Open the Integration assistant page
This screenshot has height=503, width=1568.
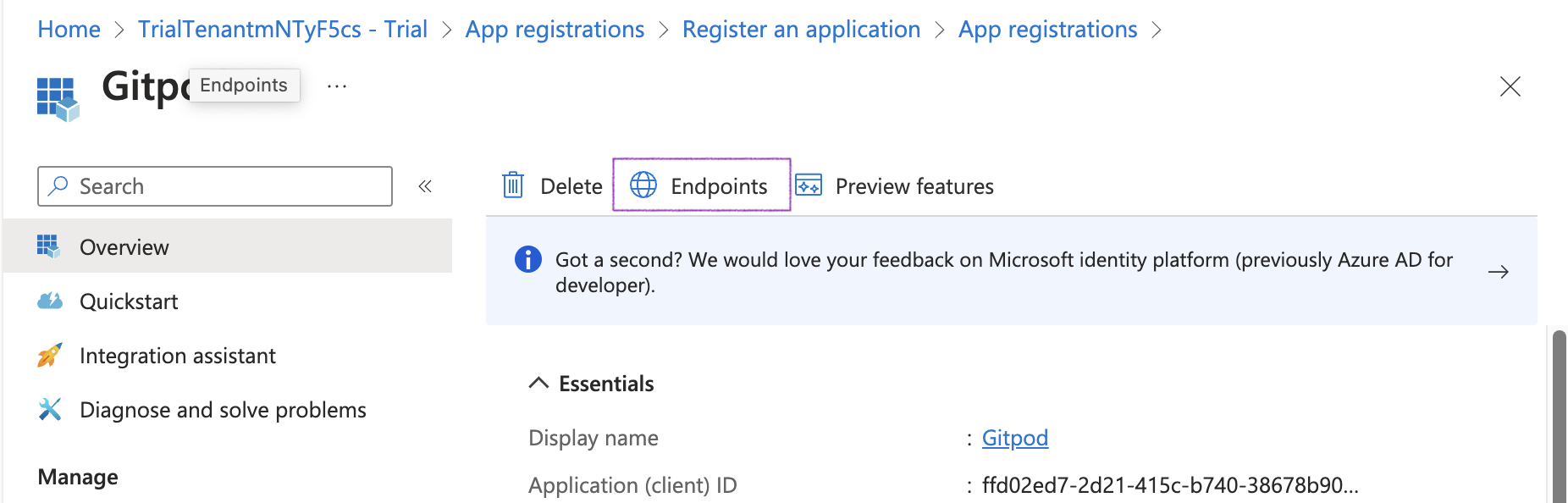178,356
